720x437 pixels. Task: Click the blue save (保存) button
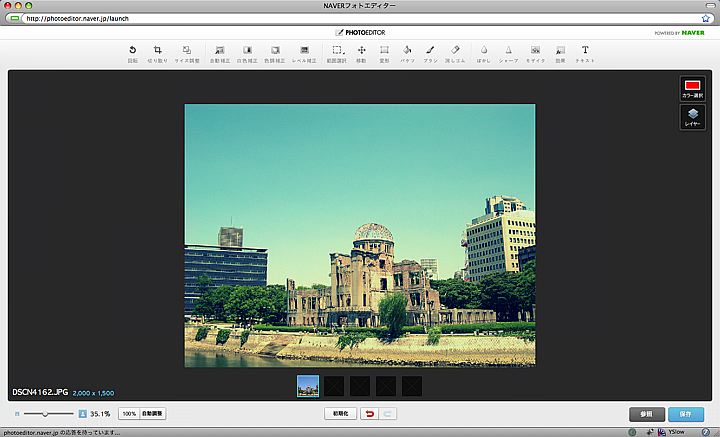coord(686,414)
